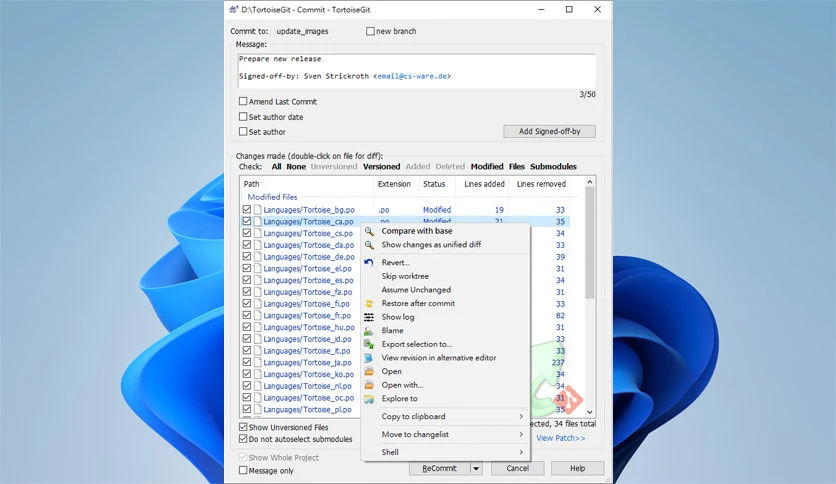Viewport: 836px width, 484px height.
Task: Choose View revision in alternative editor
Action: [446, 358]
